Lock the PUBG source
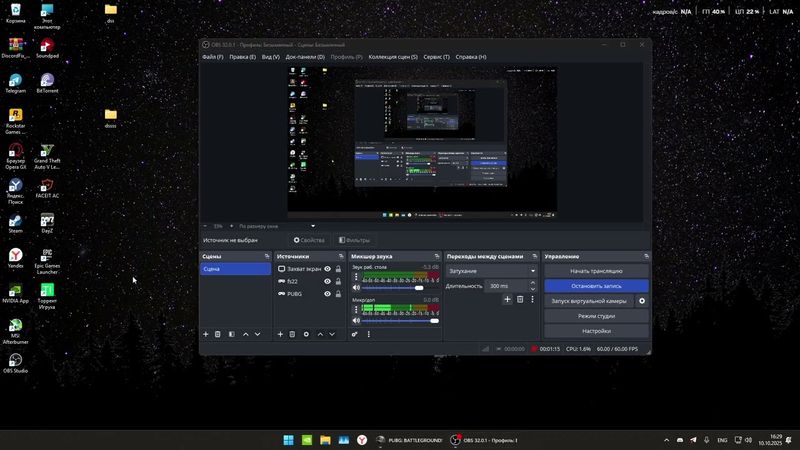This screenshot has width=800, height=450. (x=339, y=294)
